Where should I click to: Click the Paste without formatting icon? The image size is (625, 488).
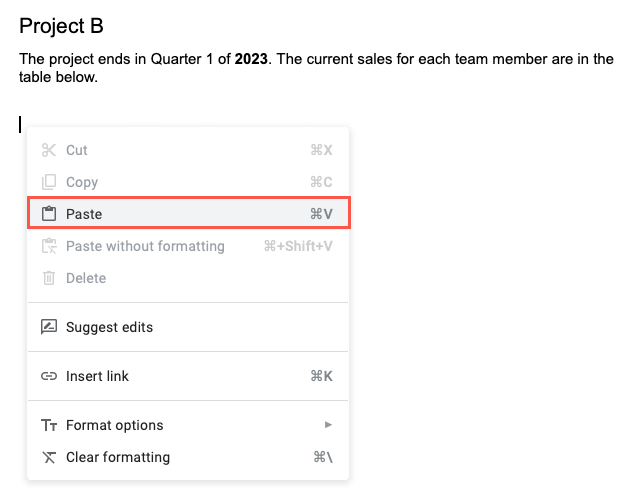(x=48, y=246)
